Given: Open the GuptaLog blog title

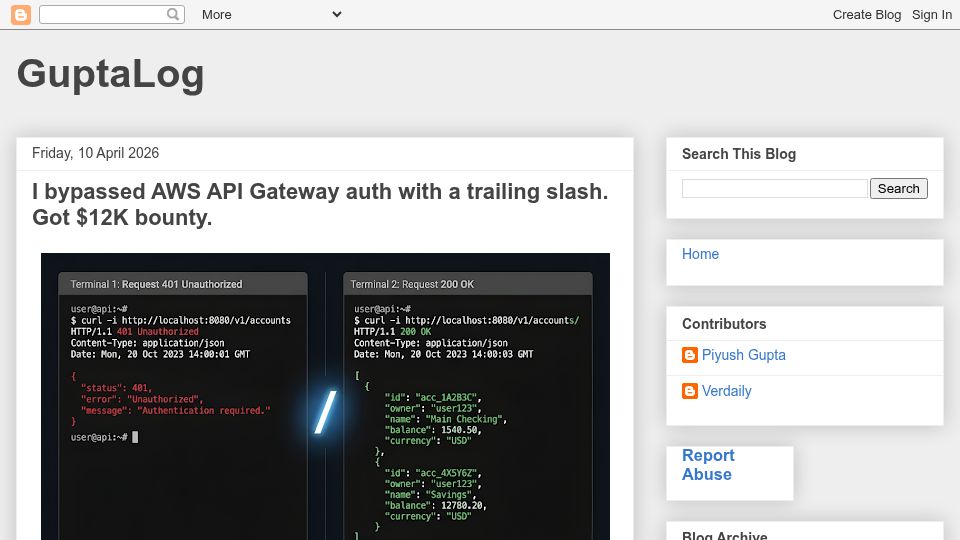Looking at the screenshot, I should pos(110,74).
